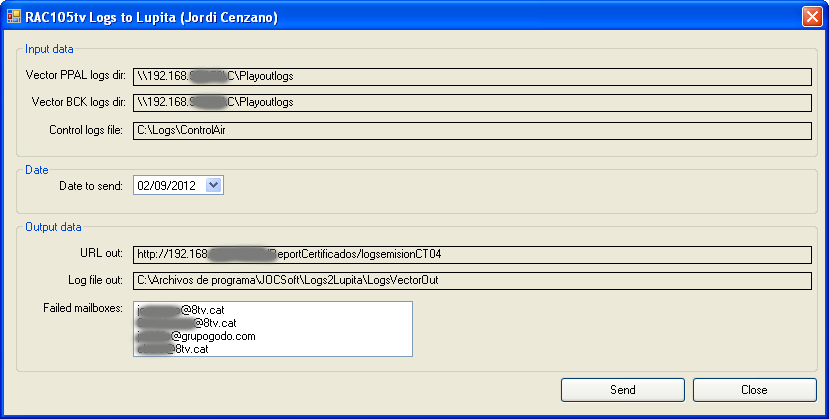Open the Date to send dropdown arrow
Viewport: 829px width, 419px height.
214,185
